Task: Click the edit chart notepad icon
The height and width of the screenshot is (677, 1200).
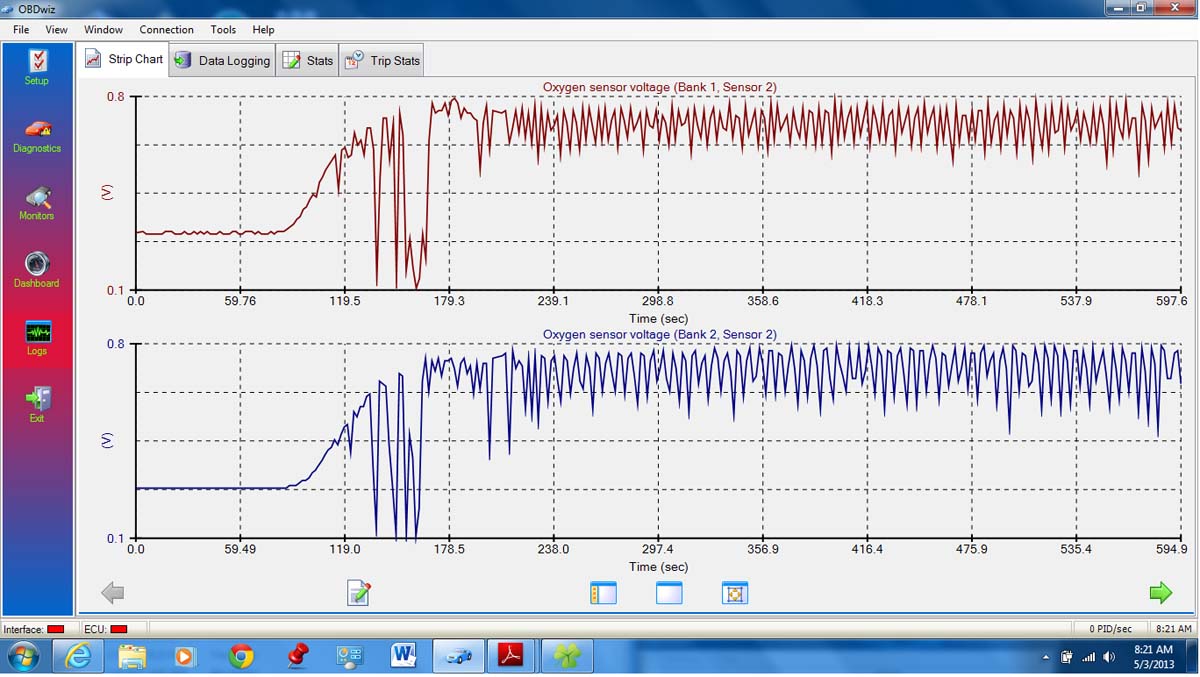Action: click(358, 593)
